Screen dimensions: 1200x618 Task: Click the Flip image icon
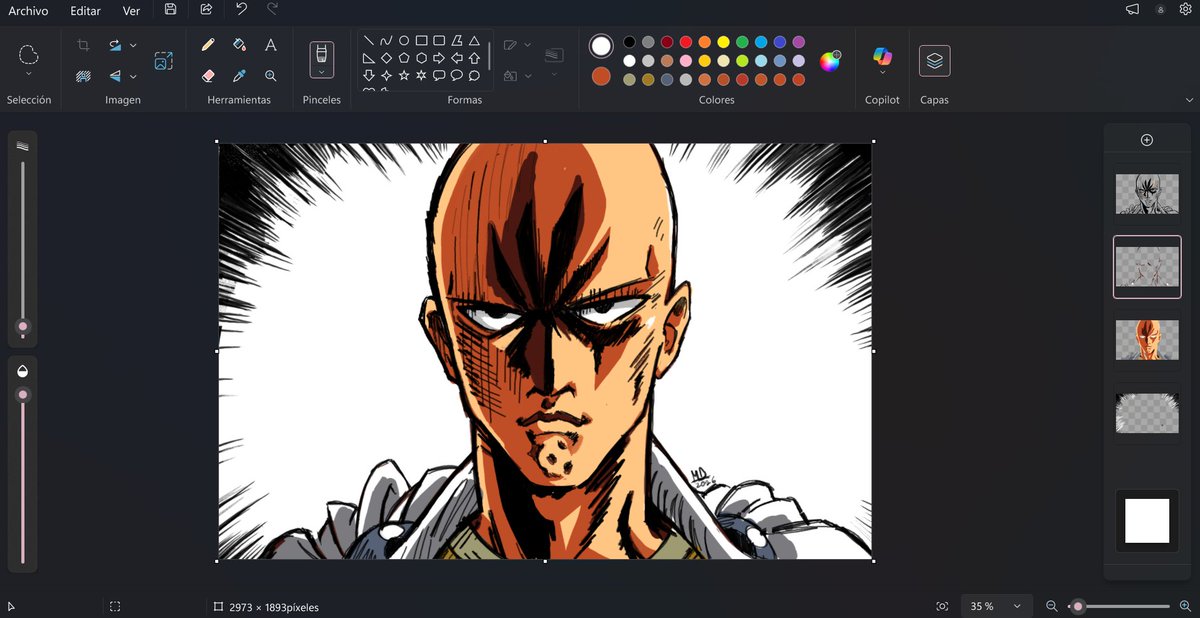coord(115,75)
